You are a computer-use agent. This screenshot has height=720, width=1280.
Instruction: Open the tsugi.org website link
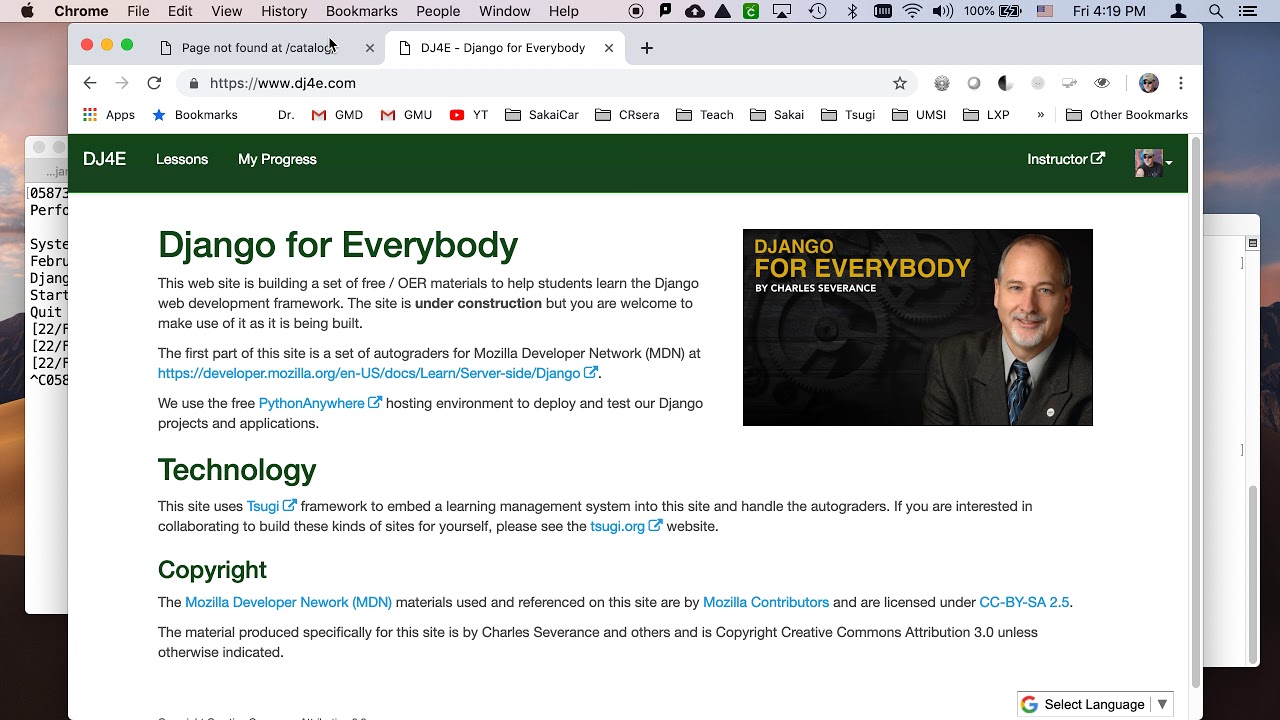tap(626, 526)
